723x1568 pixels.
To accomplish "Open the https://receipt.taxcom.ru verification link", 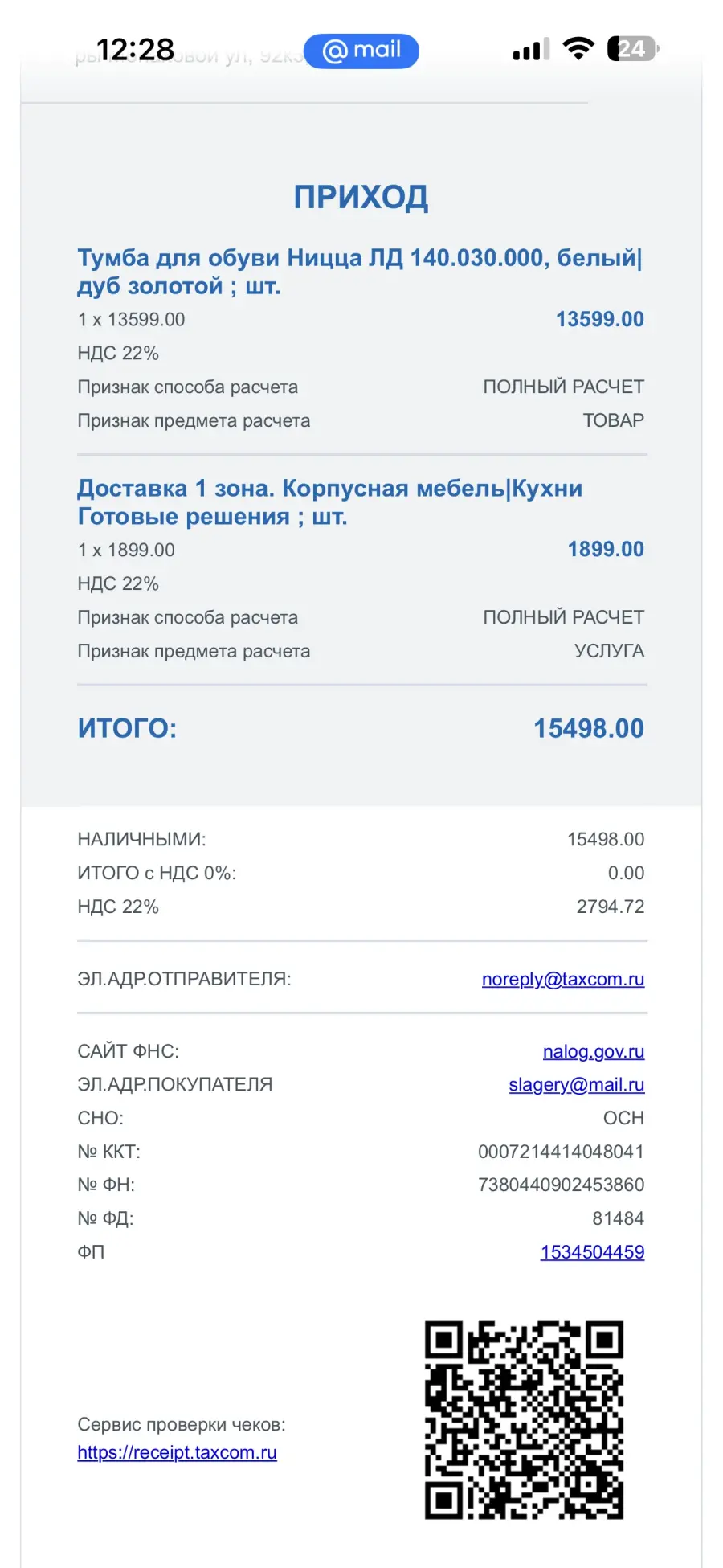I will pos(177,1452).
